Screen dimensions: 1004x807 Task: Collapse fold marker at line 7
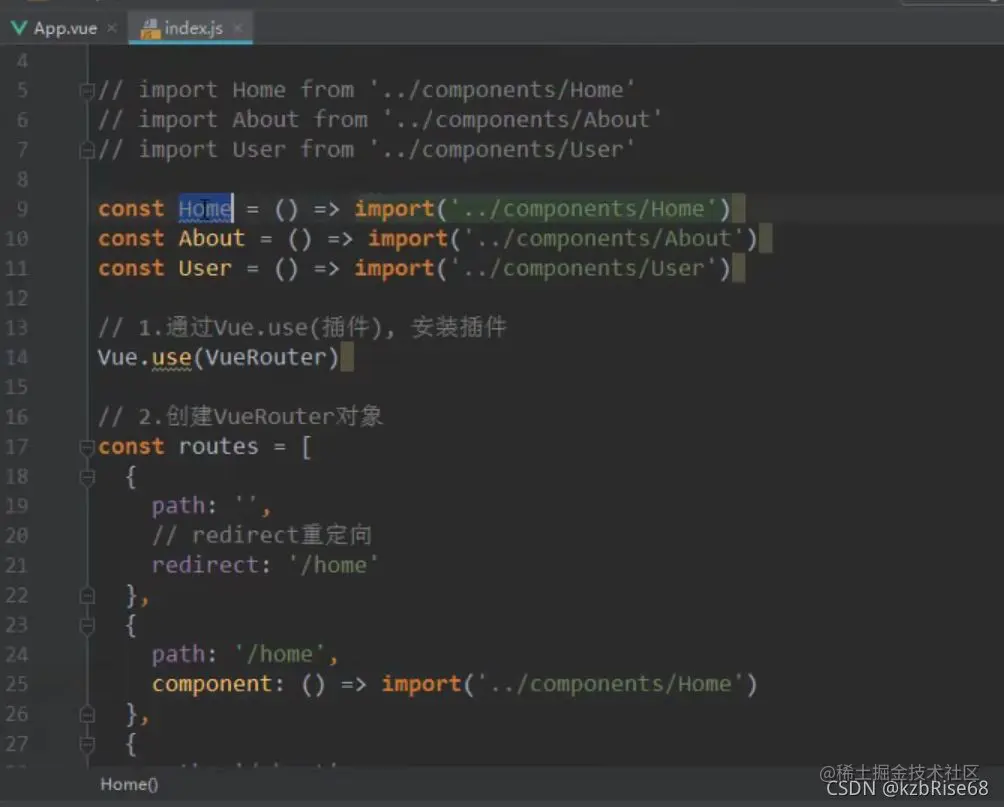coord(87,151)
